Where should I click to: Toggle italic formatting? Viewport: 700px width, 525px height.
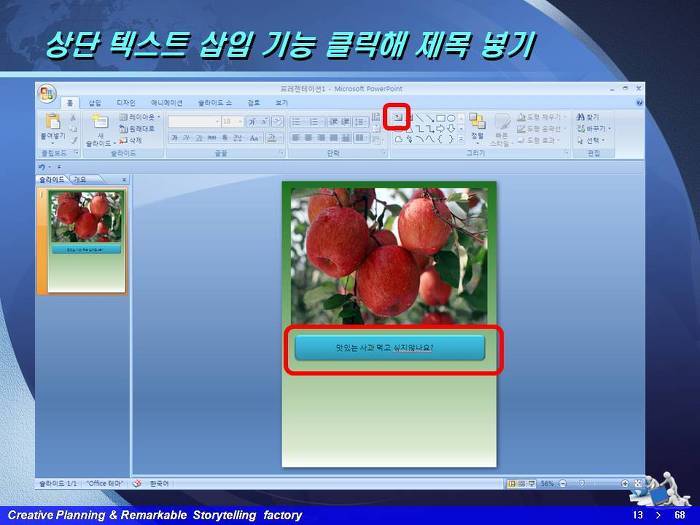click(187, 138)
